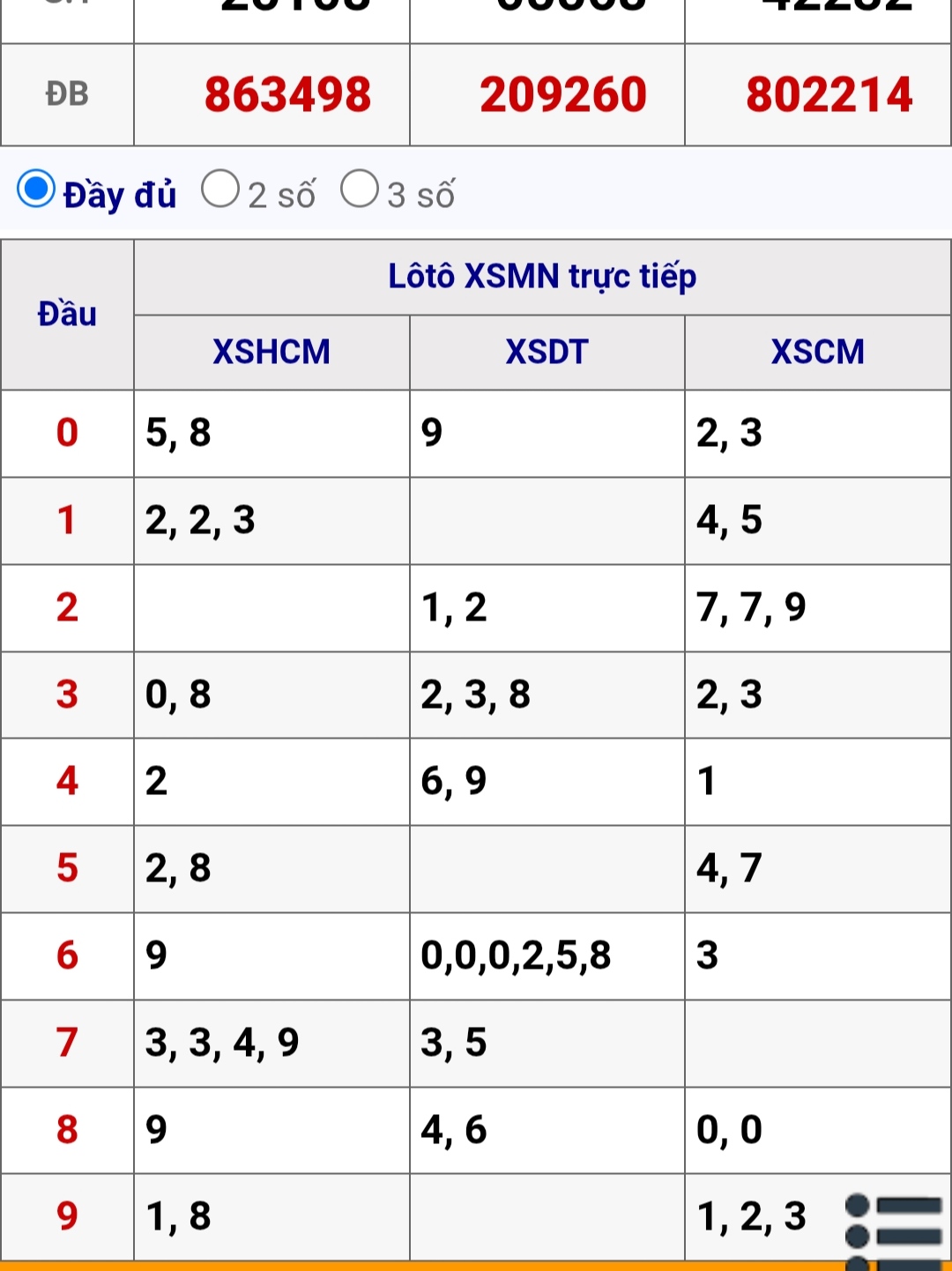The width and height of the screenshot is (952, 1271).
Task: Click XSHCM cell showing 2, 2, 3
Action: [x=271, y=521]
